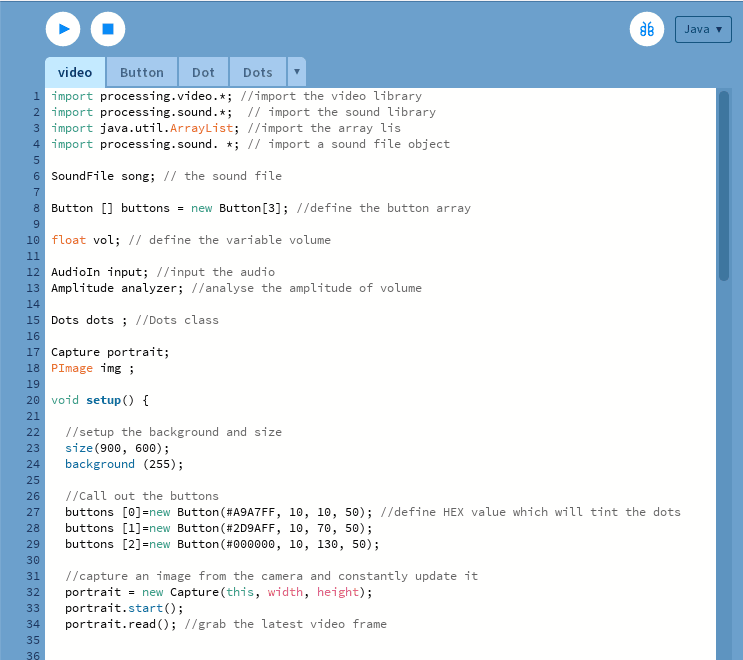Click 'portrait.read();' statement
The height and width of the screenshot is (660, 743).
[120, 624]
